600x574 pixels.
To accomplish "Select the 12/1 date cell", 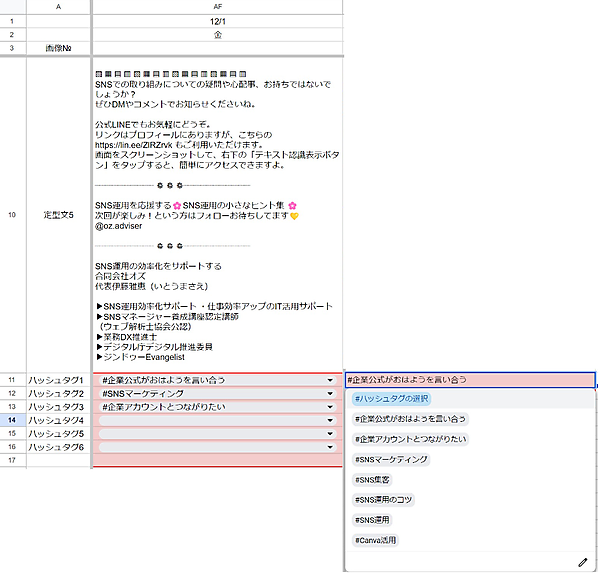I will tap(217, 20).
